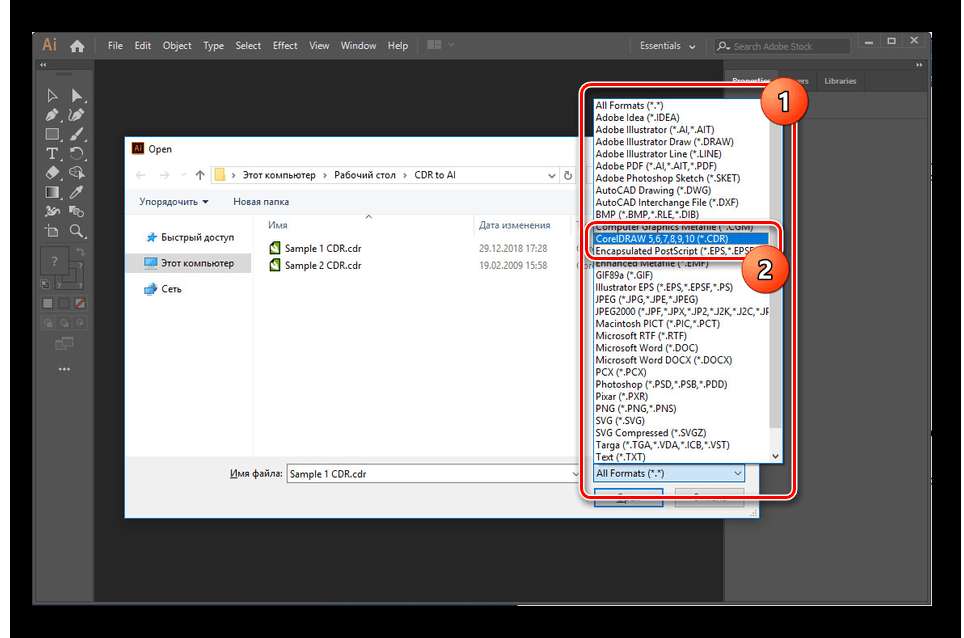Select the Eyedropper tool
This screenshot has width=964, height=638.
(x=77, y=192)
